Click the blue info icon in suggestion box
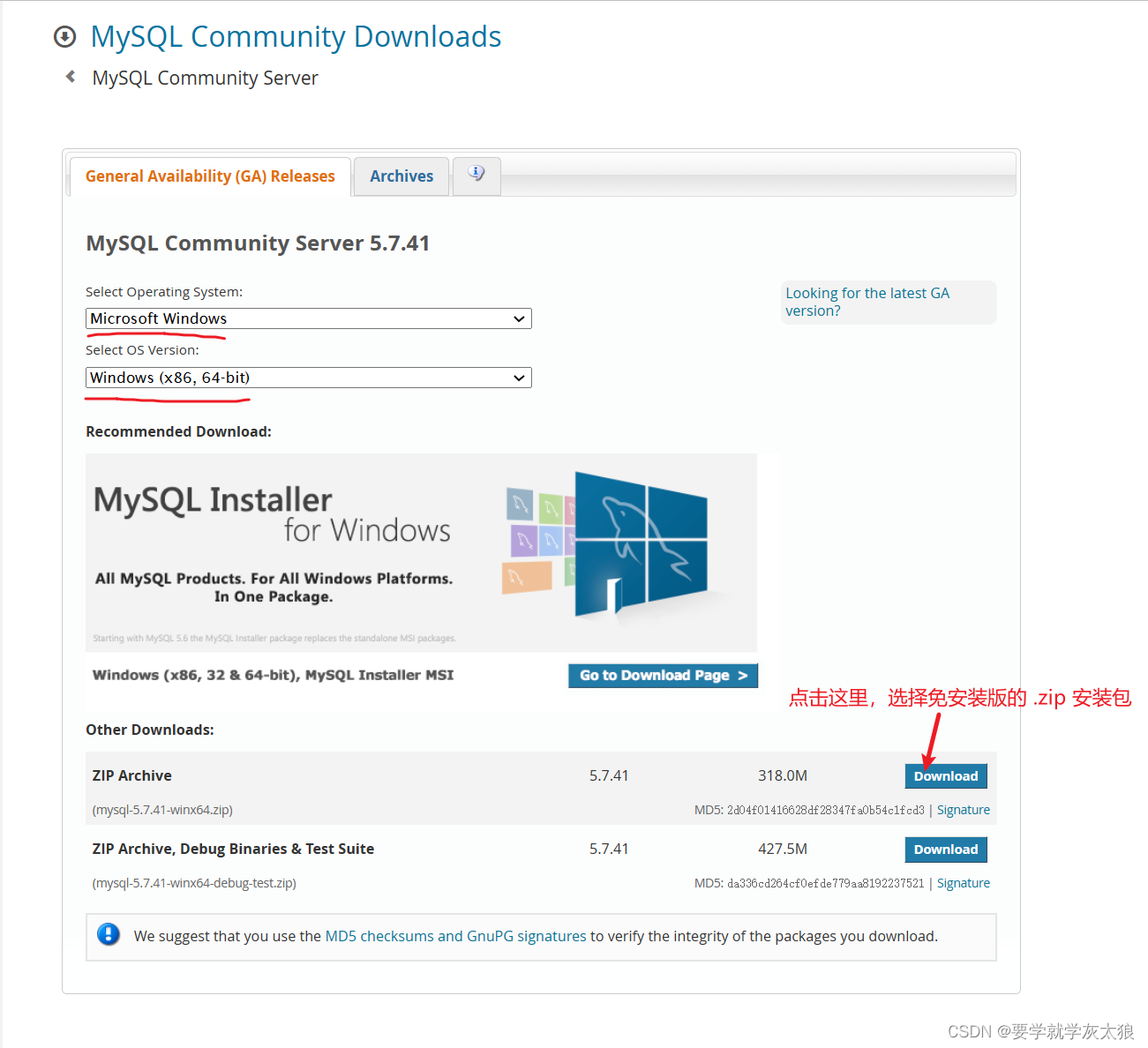 tap(109, 934)
